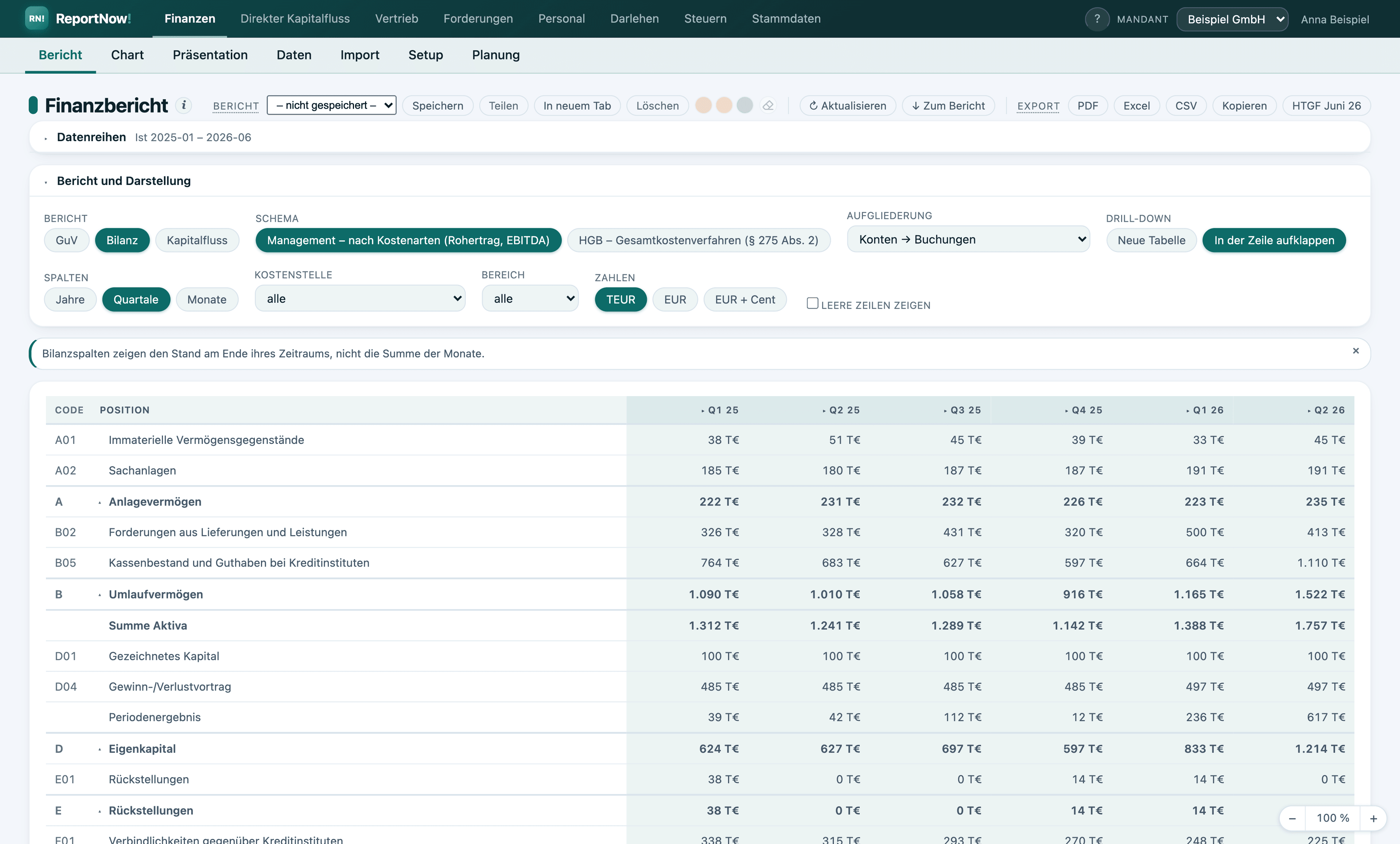Select Neue Tabelle drill-down mode

pos(1151,240)
